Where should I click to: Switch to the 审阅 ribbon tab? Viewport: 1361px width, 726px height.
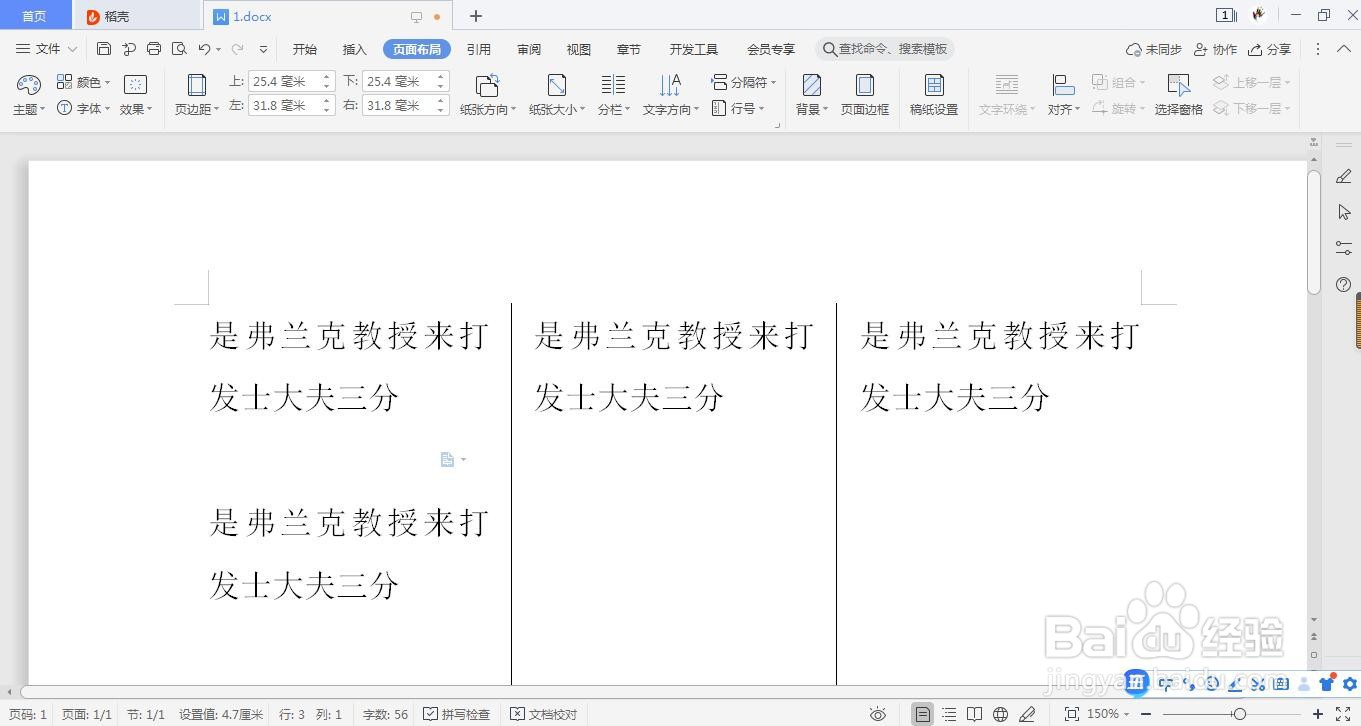point(529,49)
